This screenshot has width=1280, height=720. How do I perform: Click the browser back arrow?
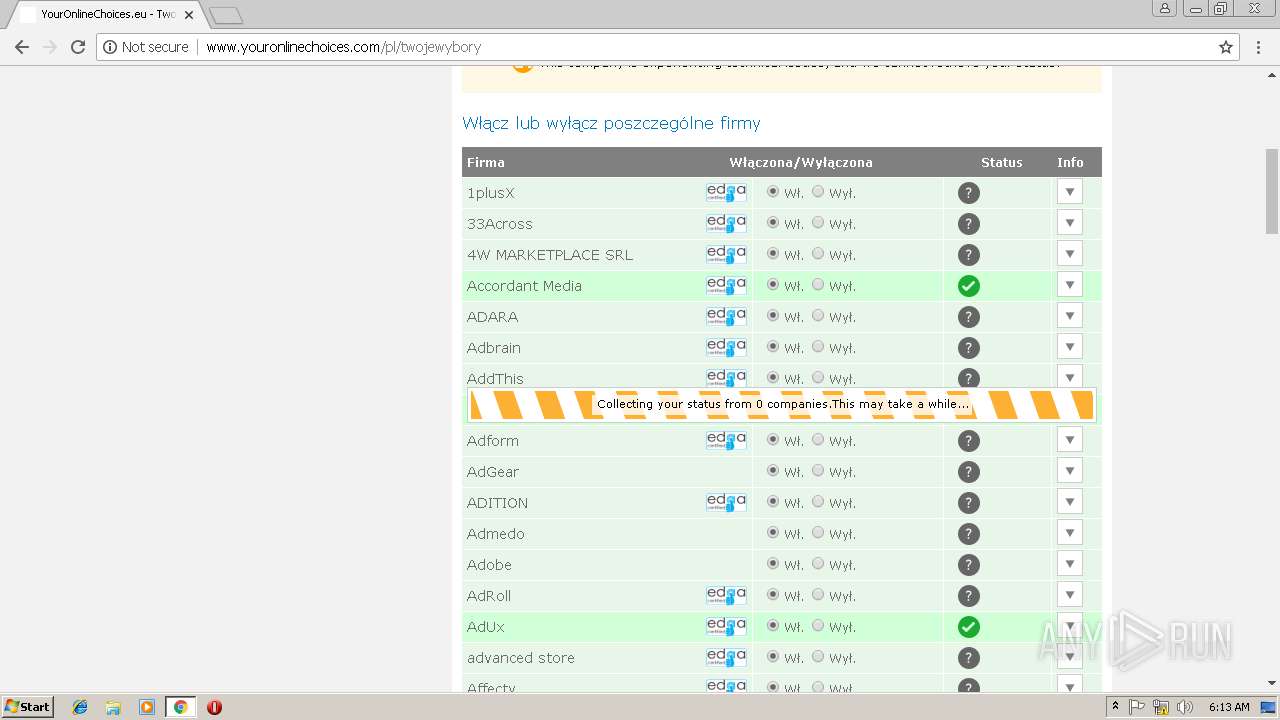[x=22, y=47]
